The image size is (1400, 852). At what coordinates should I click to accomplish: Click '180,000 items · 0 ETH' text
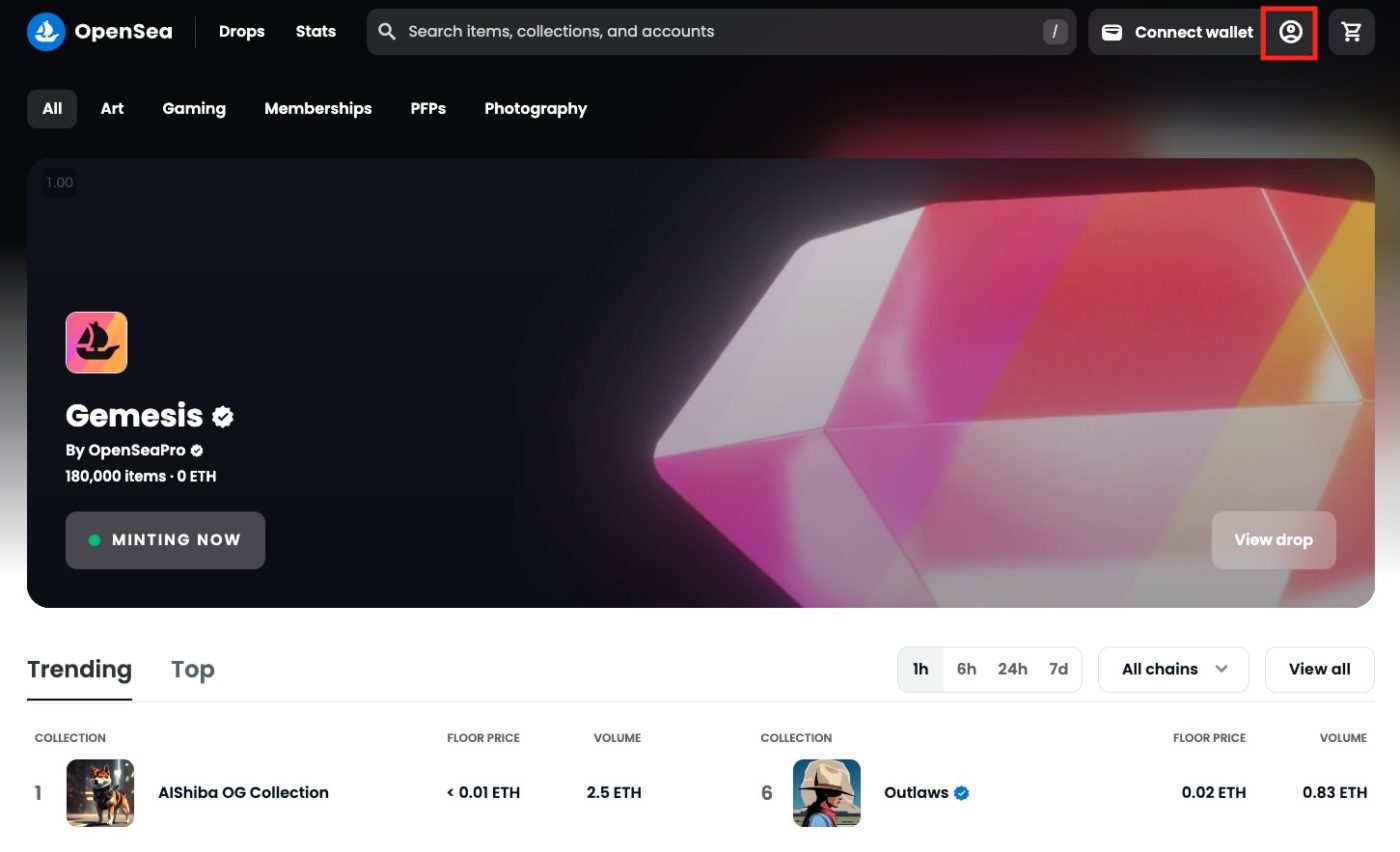[x=141, y=477]
